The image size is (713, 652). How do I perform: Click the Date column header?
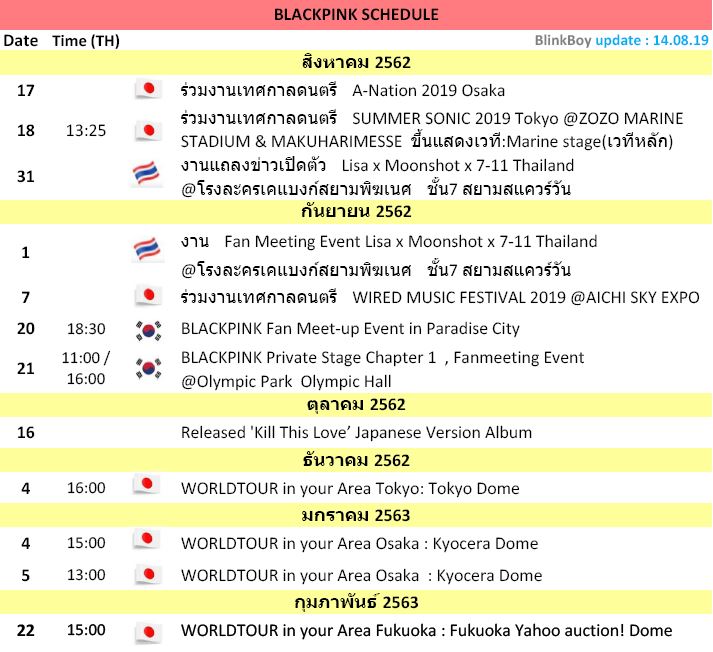20,40
